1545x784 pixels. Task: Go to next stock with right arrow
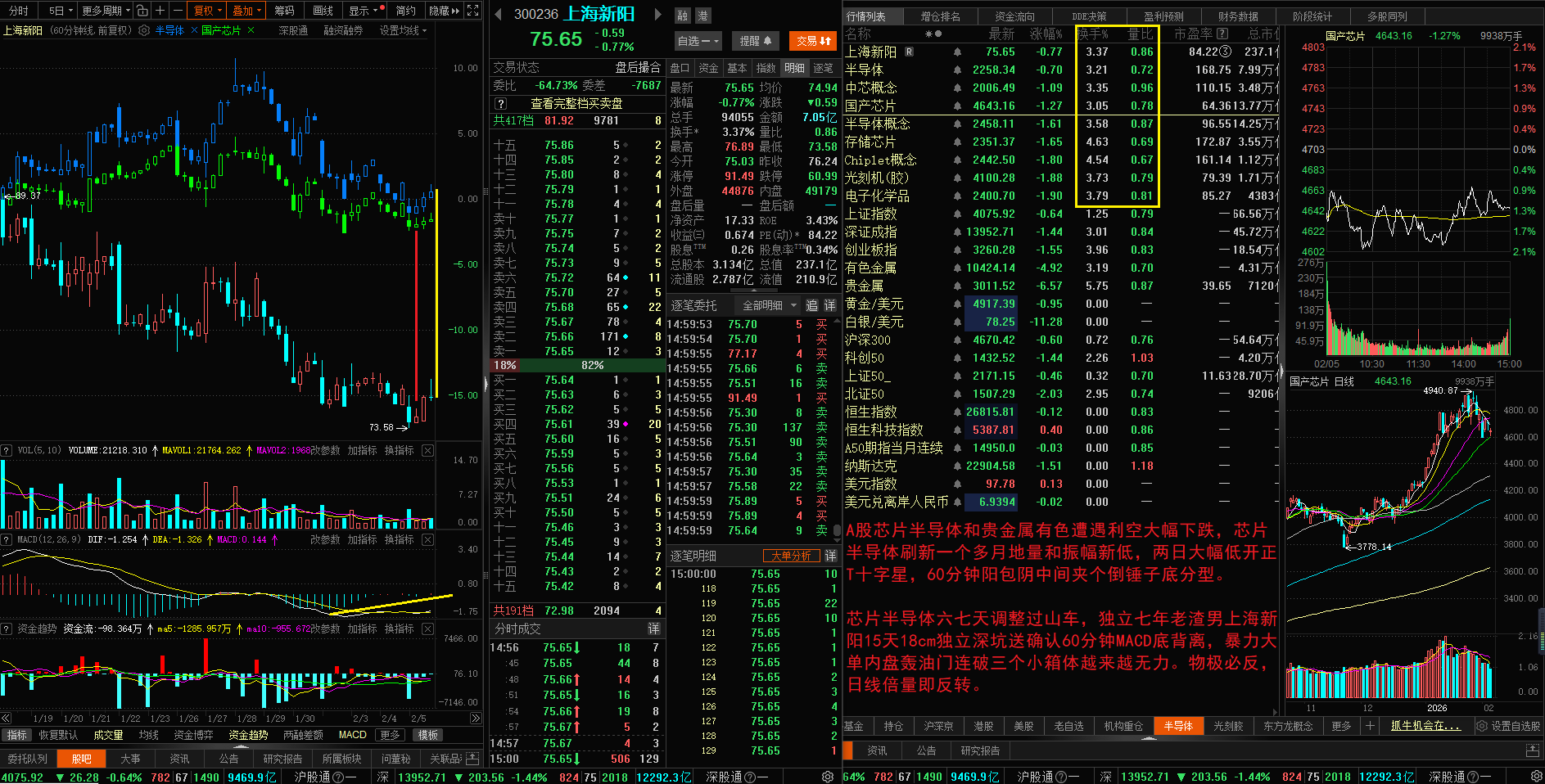[x=657, y=14]
